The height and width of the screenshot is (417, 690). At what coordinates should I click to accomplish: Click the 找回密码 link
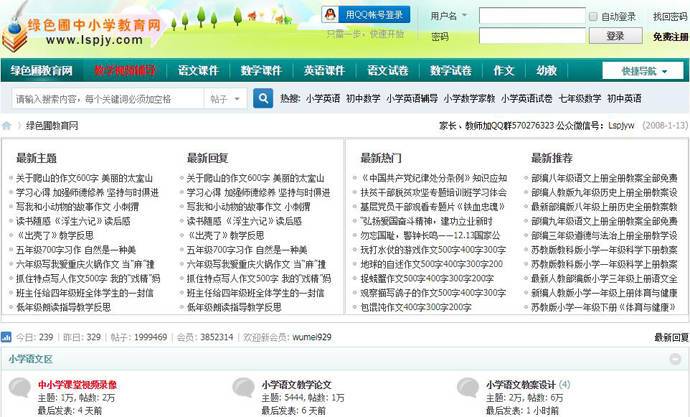(x=670, y=17)
